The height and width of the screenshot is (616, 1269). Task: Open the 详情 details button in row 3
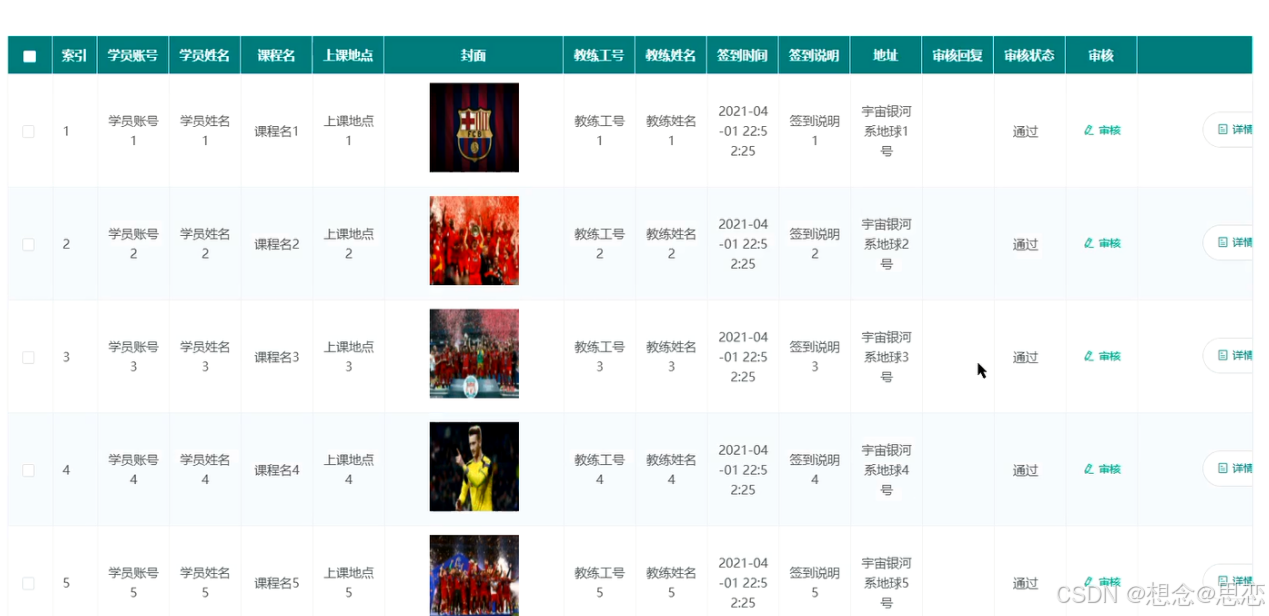click(x=1228, y=356)
